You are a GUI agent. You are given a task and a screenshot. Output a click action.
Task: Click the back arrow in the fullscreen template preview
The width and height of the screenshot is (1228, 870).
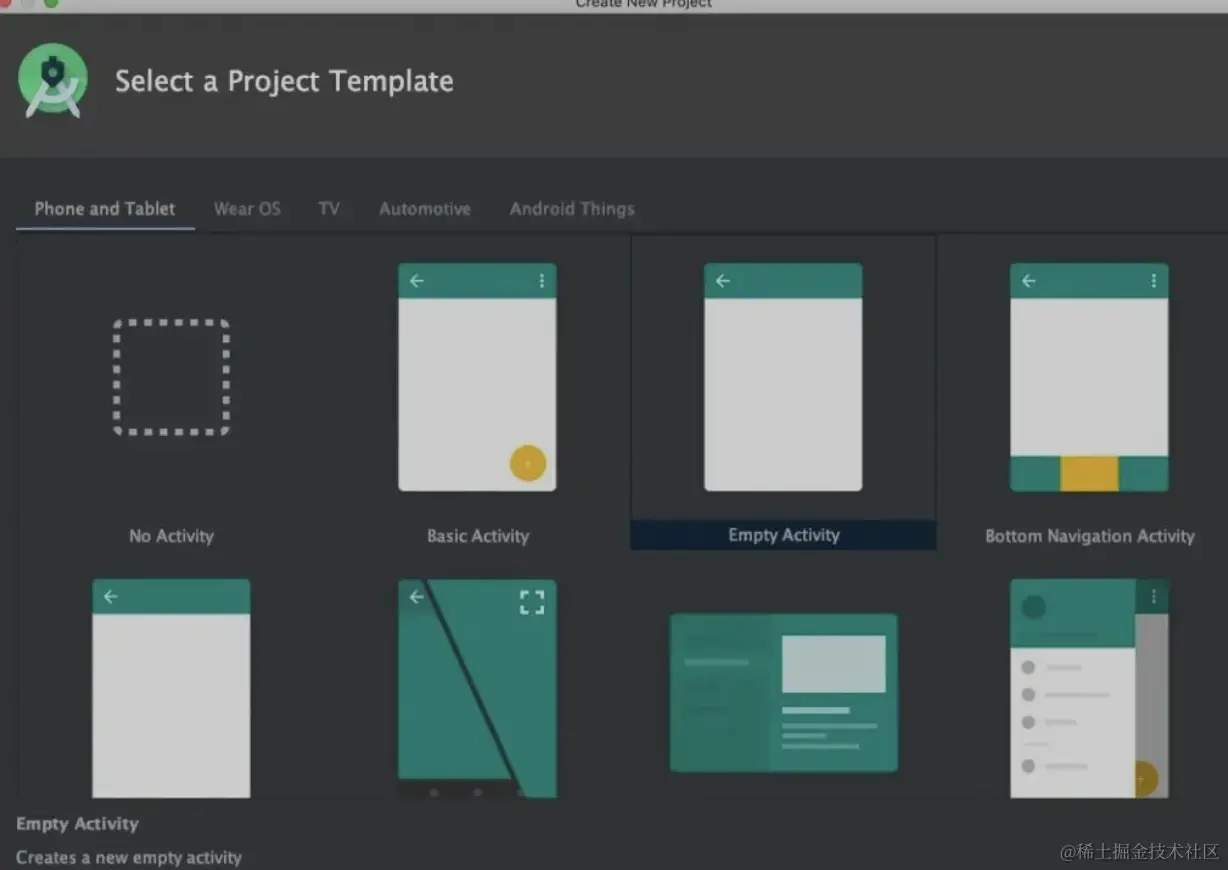coord(417,597)
